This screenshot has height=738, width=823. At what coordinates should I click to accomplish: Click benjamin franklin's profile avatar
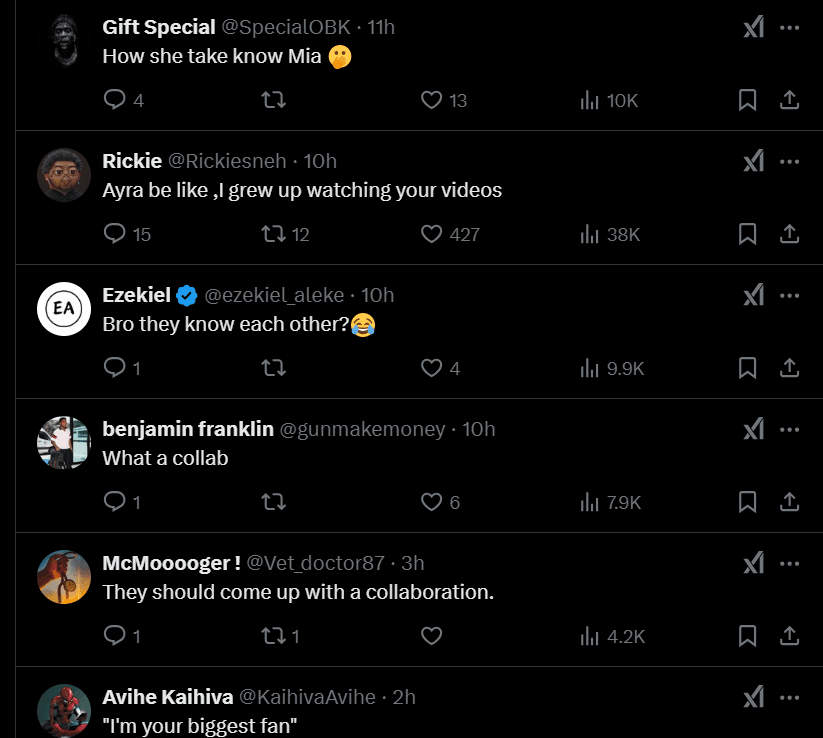pos(64,441)
